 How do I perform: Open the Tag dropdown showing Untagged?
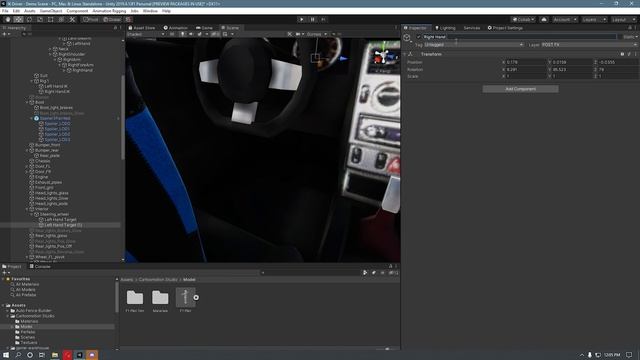click(x=473, y=44)
